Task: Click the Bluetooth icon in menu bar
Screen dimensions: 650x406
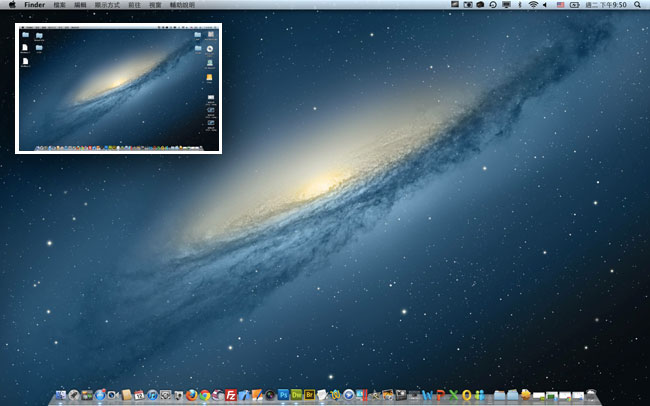Action: pos(520,5)
